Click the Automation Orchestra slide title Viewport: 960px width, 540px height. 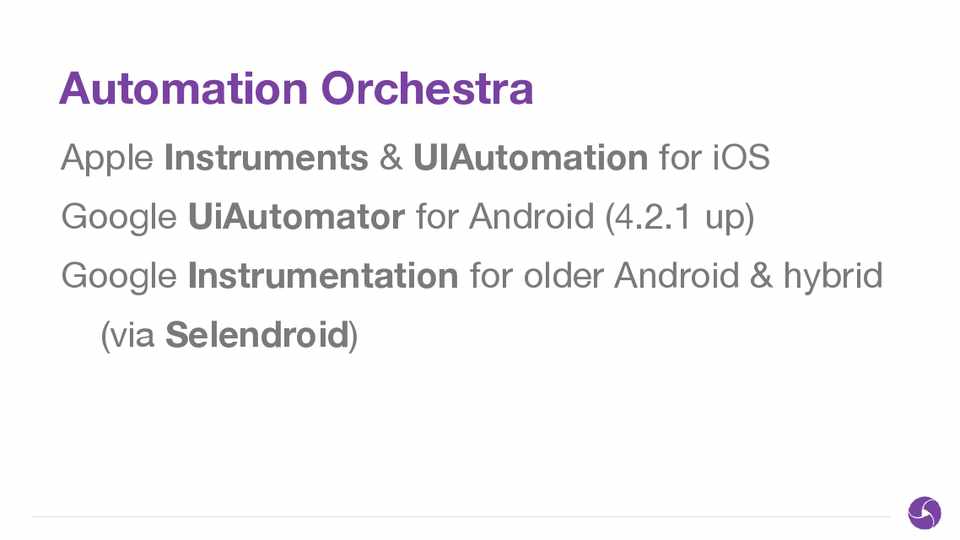(296, 89)
